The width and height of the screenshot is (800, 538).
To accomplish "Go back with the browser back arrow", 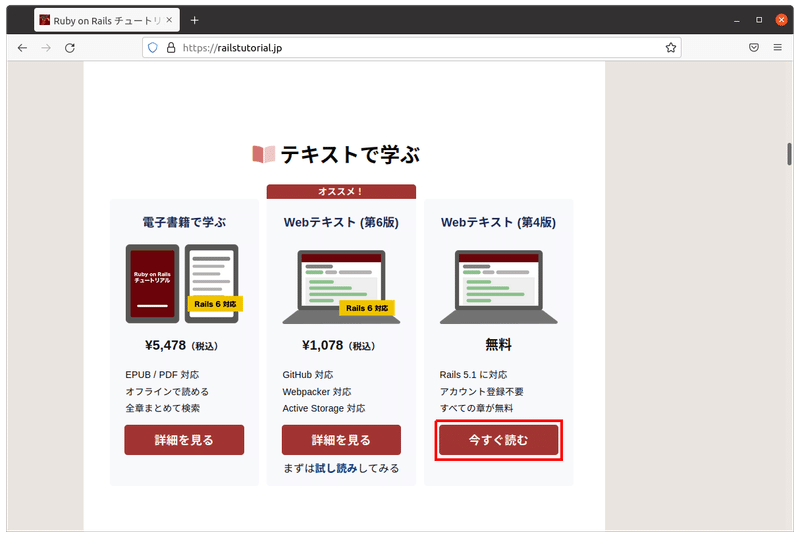I will pos(22,48).
